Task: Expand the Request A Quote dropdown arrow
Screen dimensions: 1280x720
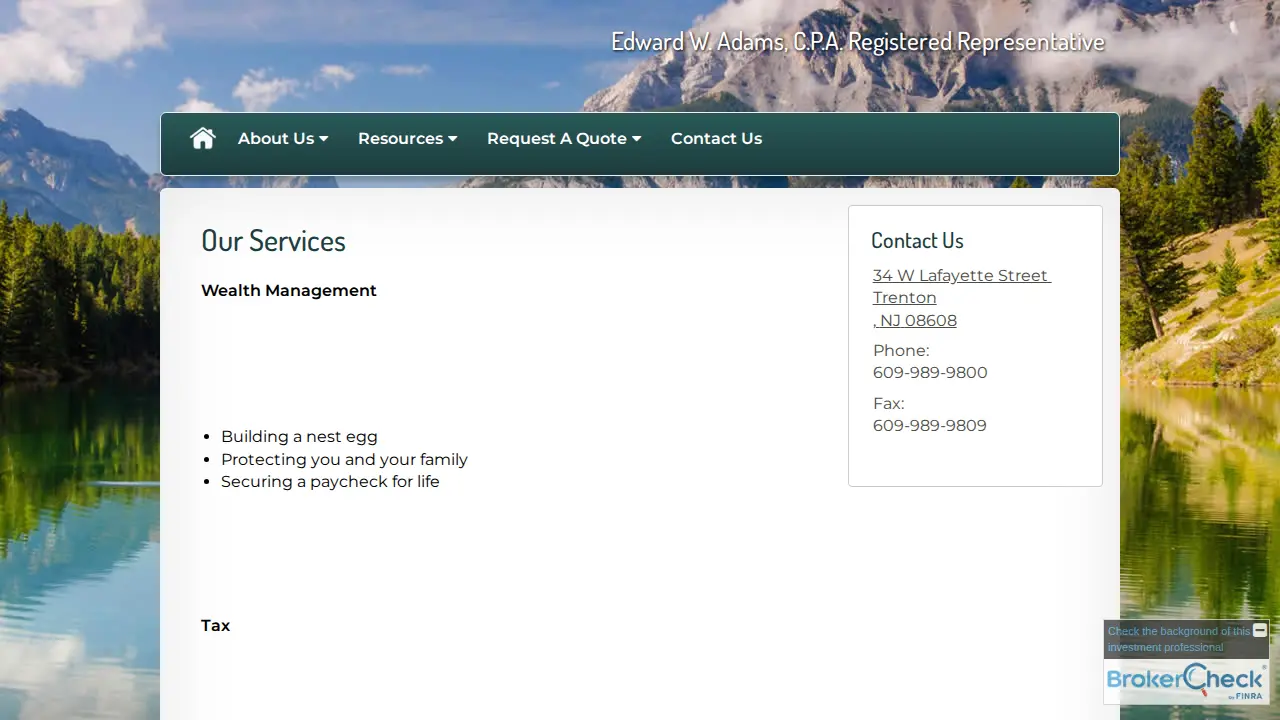Action: pyautogui.click(x=636, y=139)
